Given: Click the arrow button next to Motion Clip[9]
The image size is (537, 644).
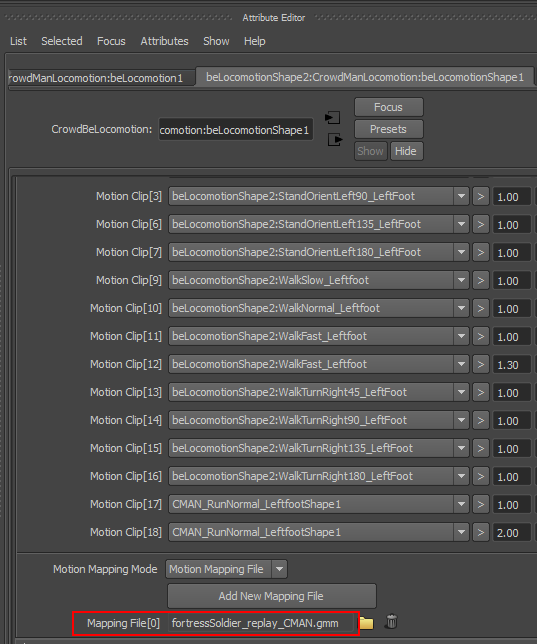Looking at the screenshot, I should [480, 281].
